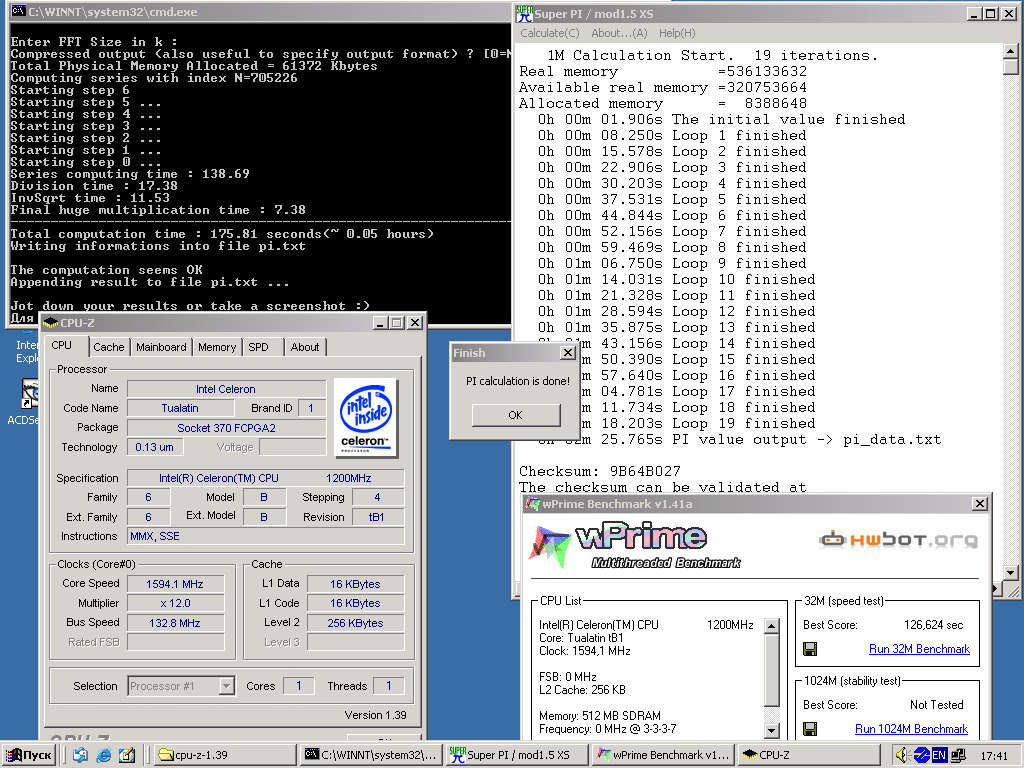Click the CPU-Z title bar icon
The image size is (1024, 768).
tap(50, 323)
